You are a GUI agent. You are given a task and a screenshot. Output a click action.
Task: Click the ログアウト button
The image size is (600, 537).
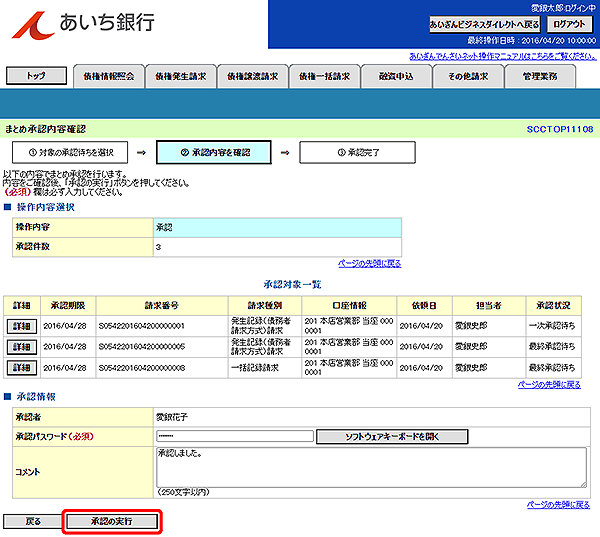tap(569, 24)
